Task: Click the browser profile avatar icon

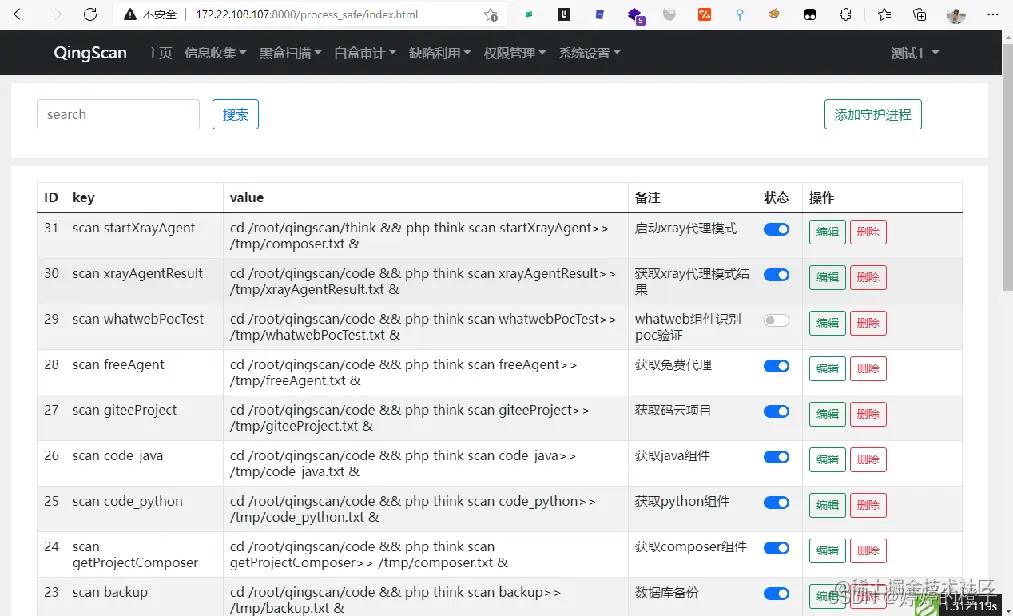Action: tap(953, 16)
